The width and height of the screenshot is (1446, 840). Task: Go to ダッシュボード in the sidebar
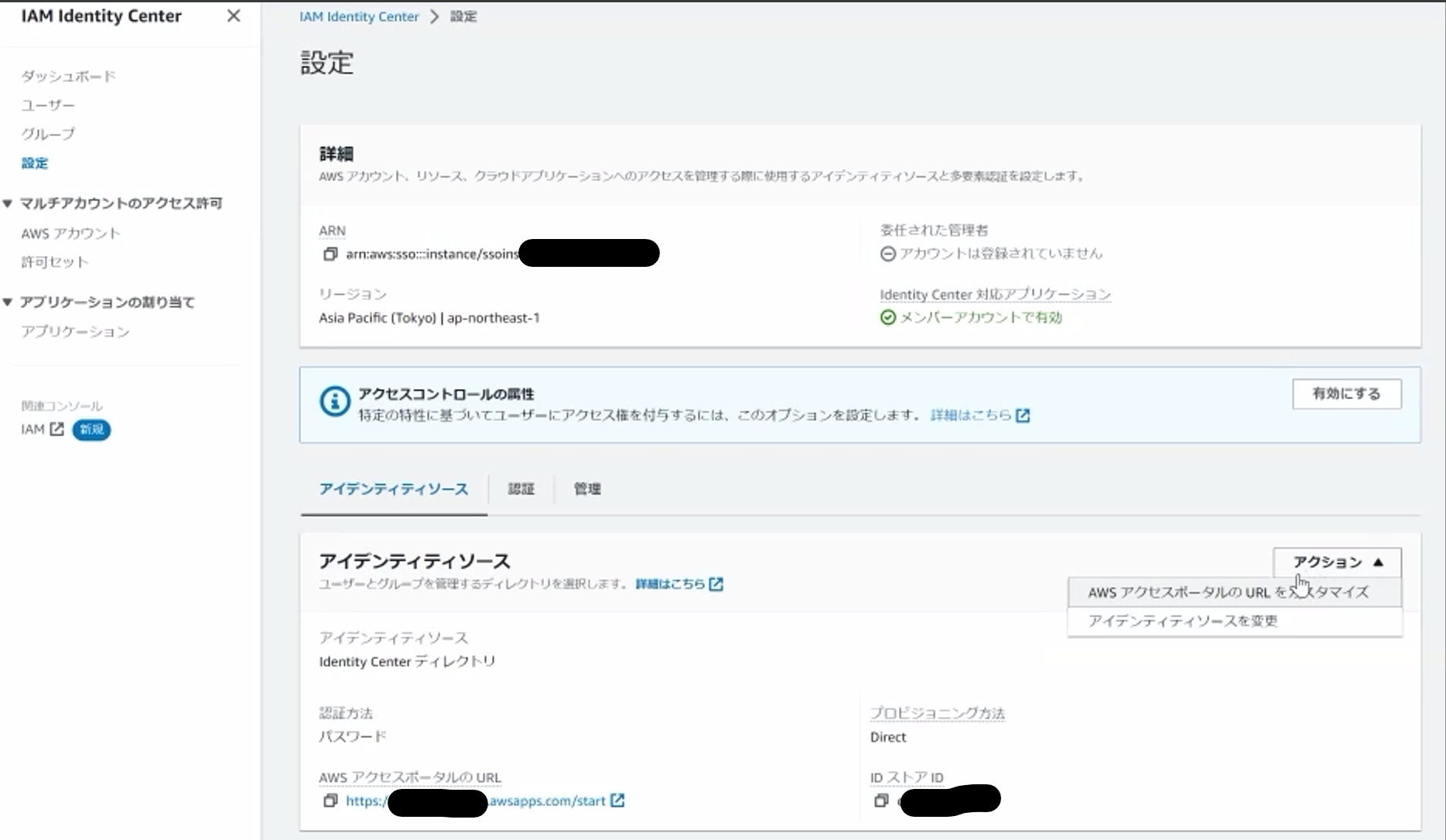click(x=69, y=76)
